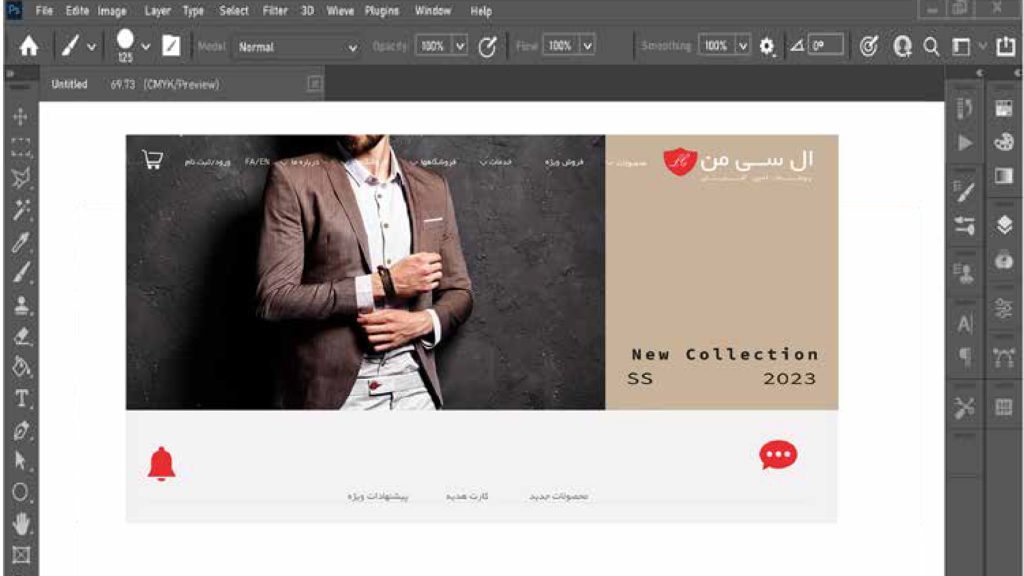Viewport: 1024px width, 576px height.
Task: Select the Path Selection arrow tool
Action: click(20, 461)
